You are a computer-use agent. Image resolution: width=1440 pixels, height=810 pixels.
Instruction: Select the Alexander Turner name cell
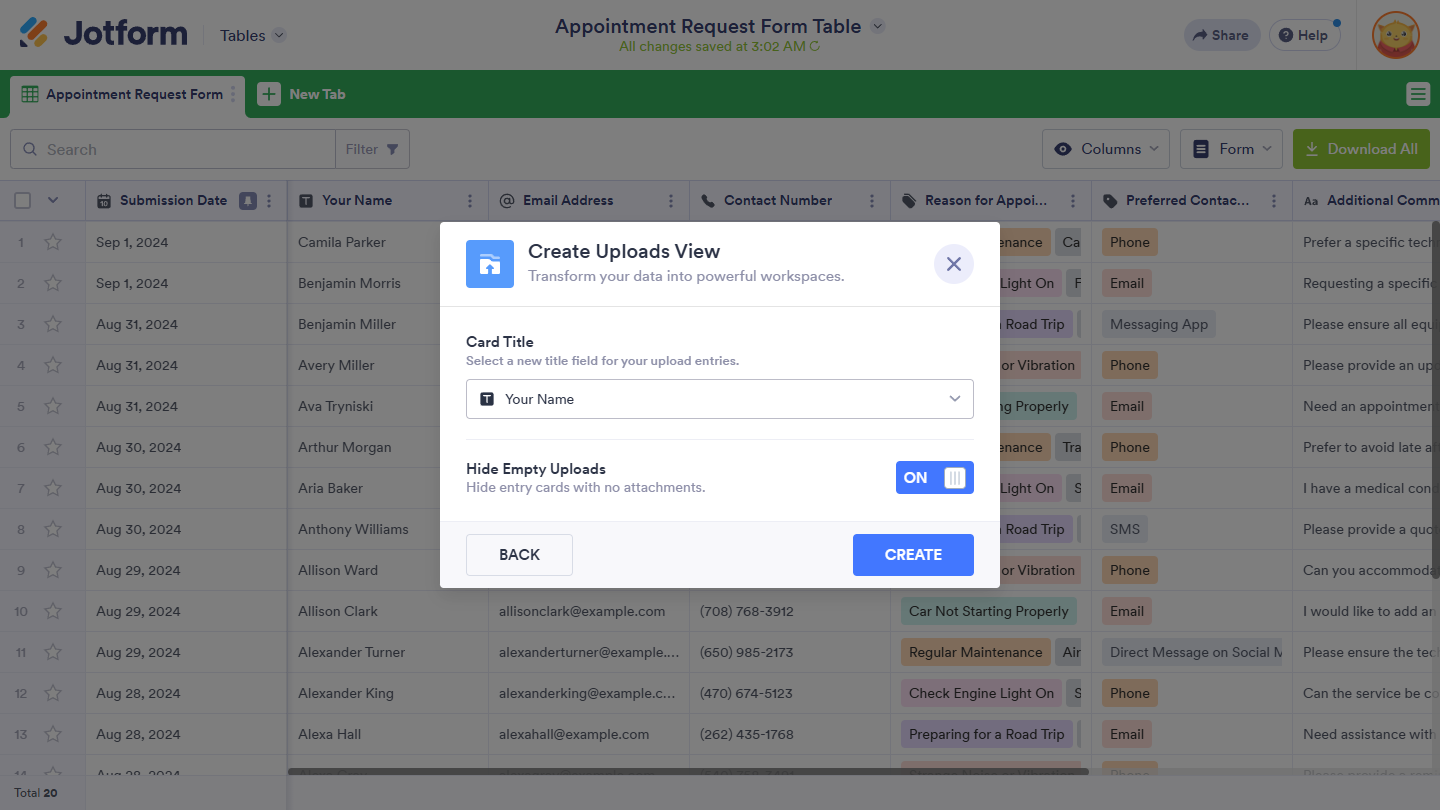[x=387, y=652]
